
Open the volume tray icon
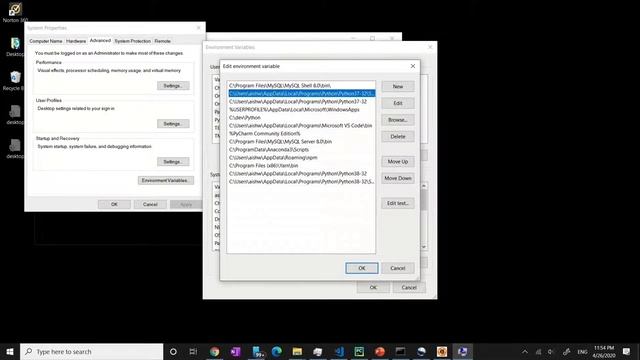[551, 352]
